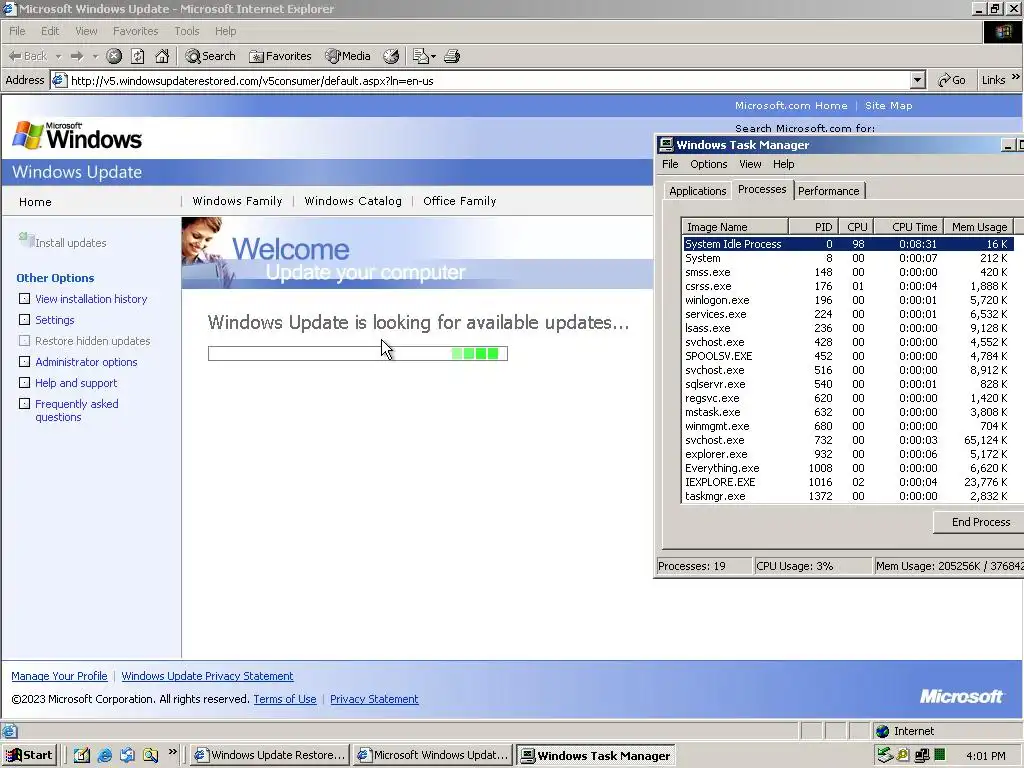The width and height of the screenshot is (1024, 768).
Task: Click View installation history link
Action: coord(91,299)
